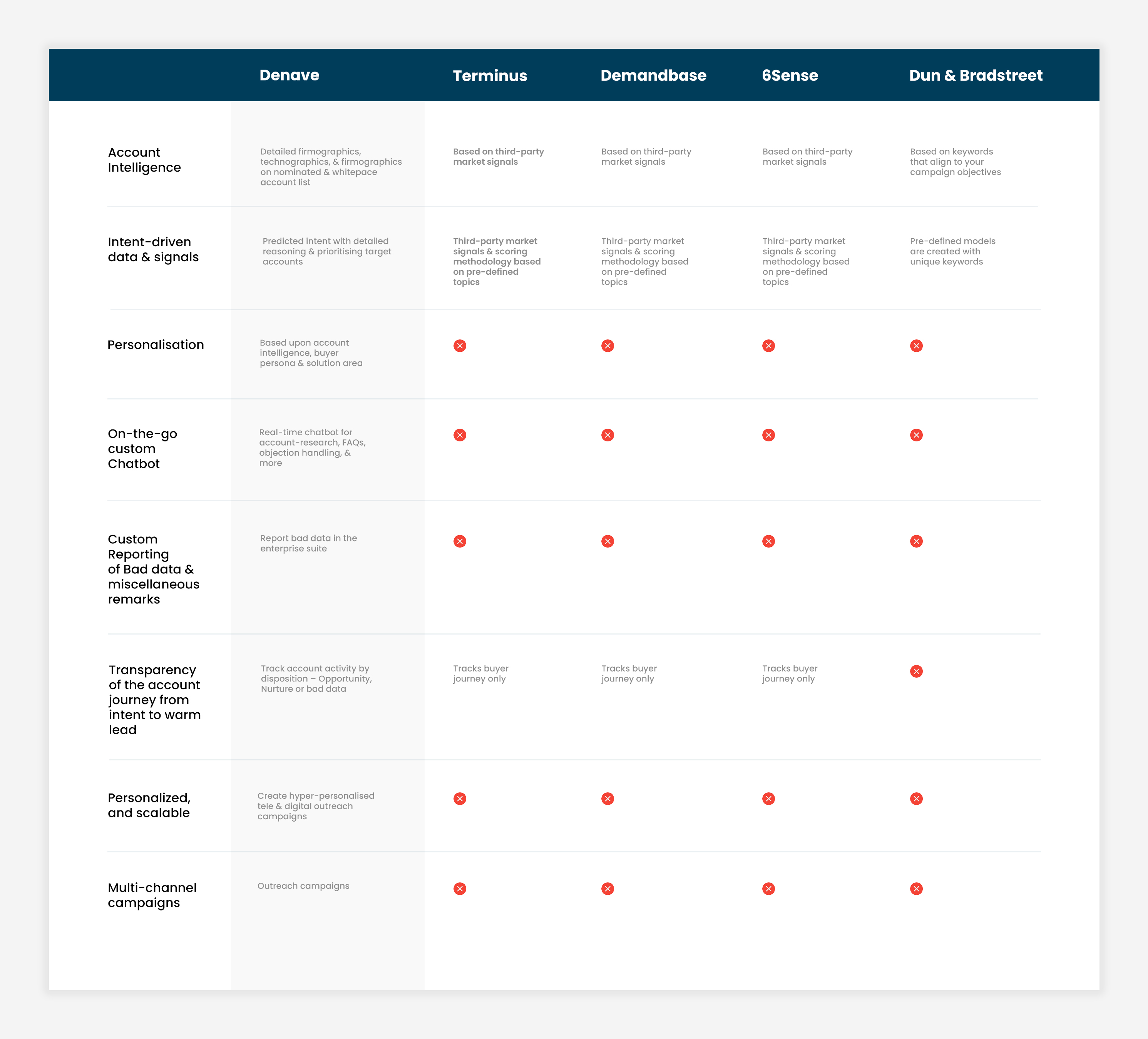Click the red X for Terminus Personalisation
This screenshot has width=1148, height=1039.
tap(460, 346)
